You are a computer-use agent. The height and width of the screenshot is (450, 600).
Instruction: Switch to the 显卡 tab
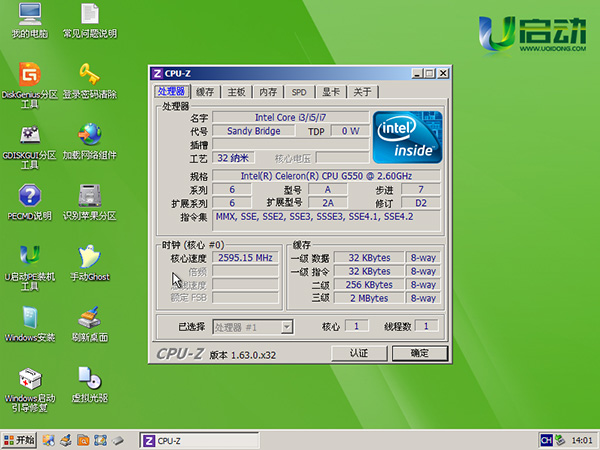click(331, 92)
